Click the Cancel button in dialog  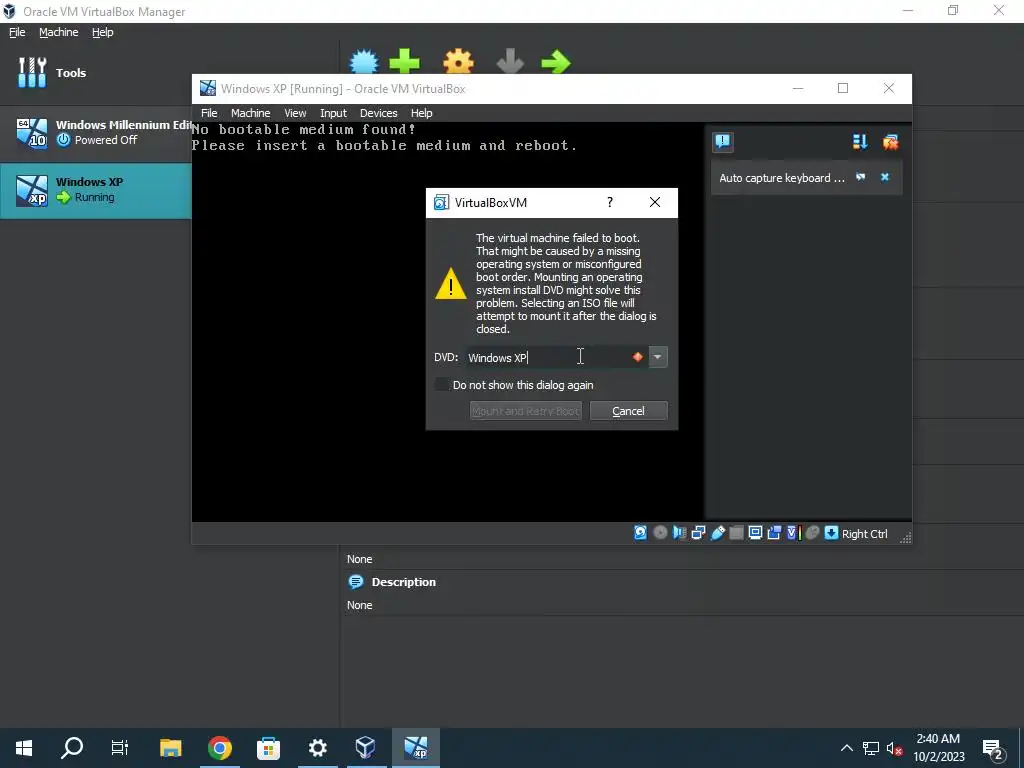[x=628, y=411]
